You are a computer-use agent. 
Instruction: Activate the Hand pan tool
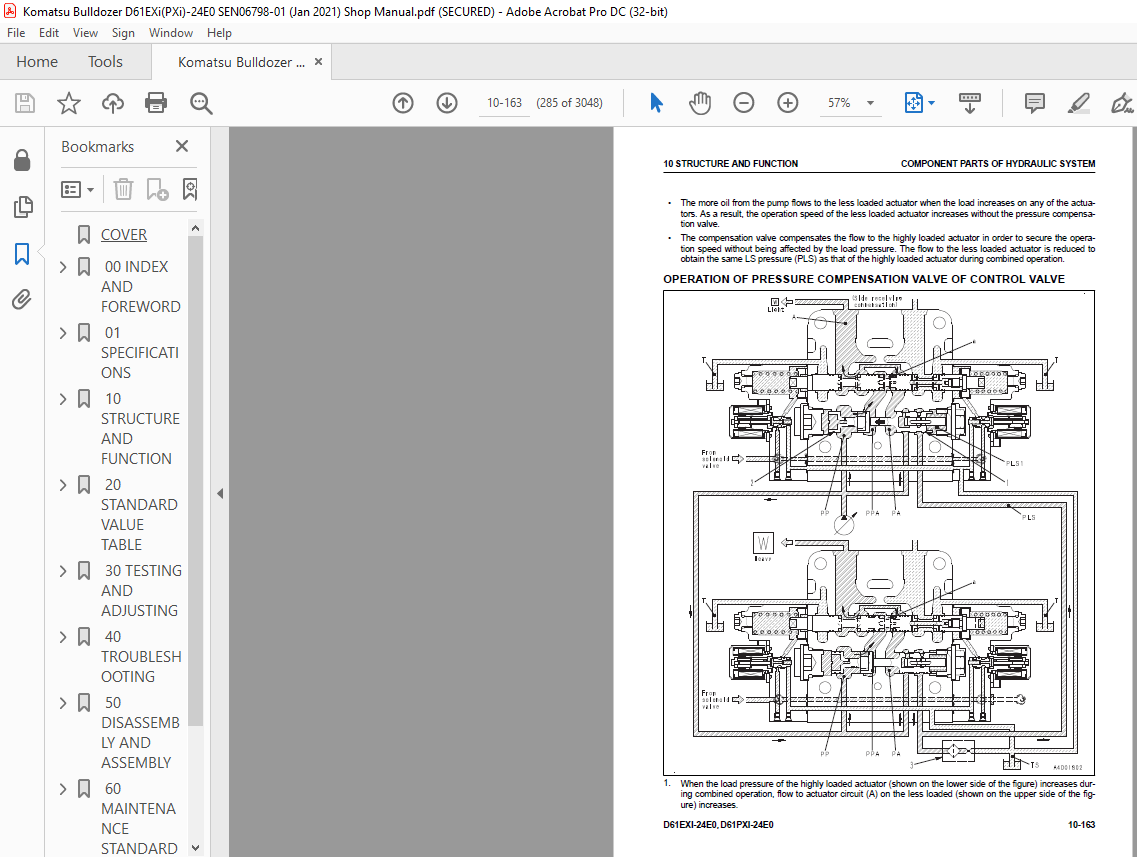coord(700,103)
